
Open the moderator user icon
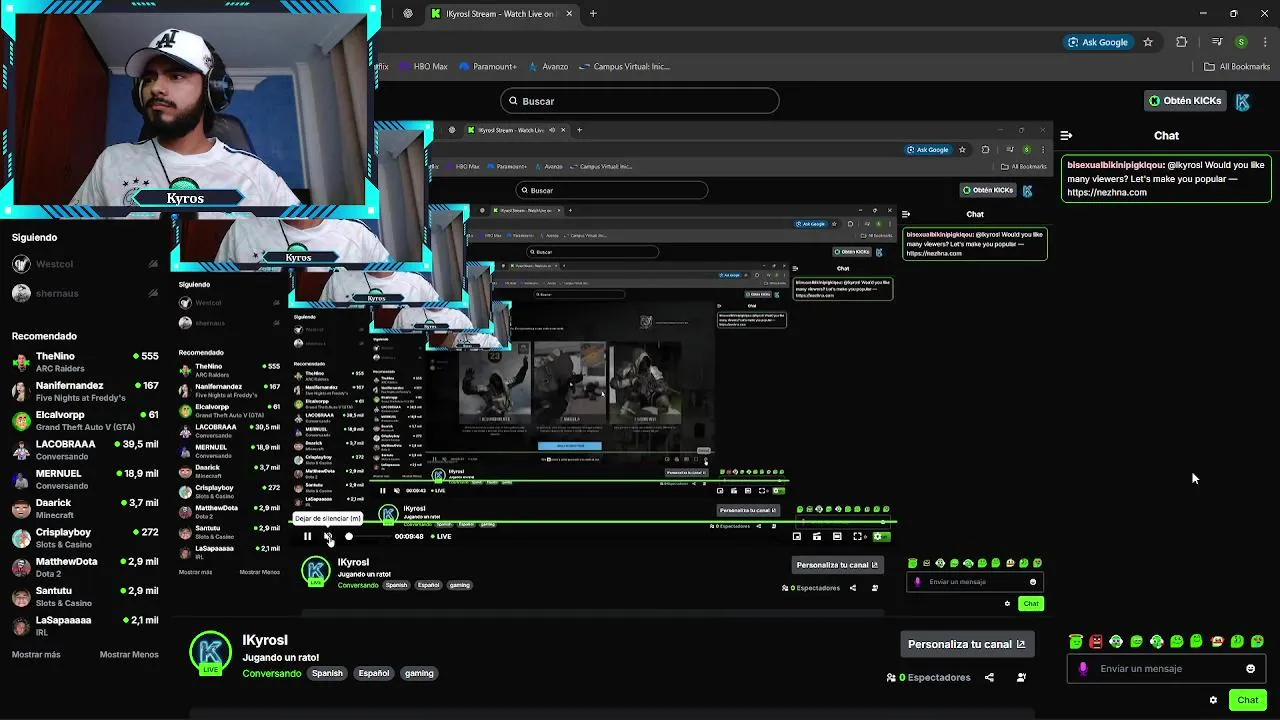coord(1021,677)
